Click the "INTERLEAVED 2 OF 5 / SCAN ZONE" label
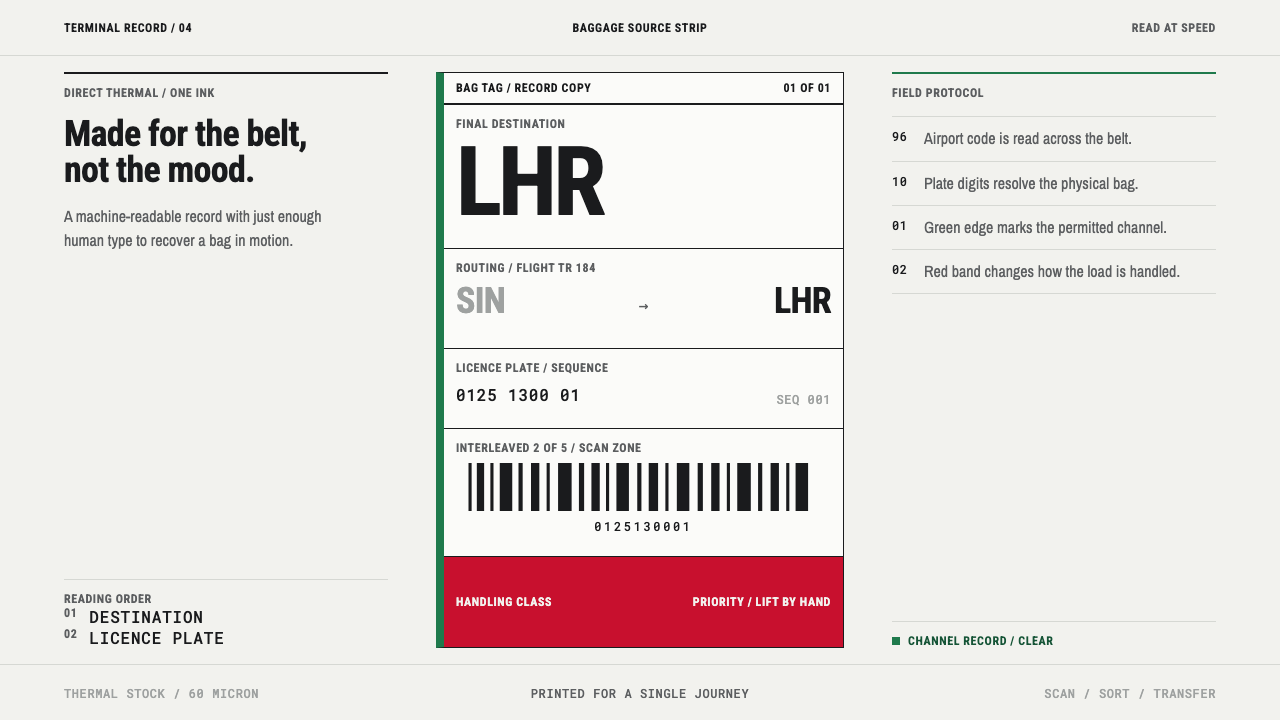The height and width of the screenshot is (720, 1280). [549, 448]
